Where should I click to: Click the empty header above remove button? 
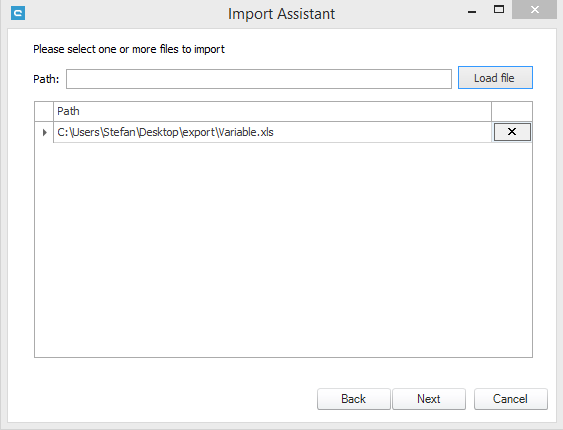[x=512, y=111]
